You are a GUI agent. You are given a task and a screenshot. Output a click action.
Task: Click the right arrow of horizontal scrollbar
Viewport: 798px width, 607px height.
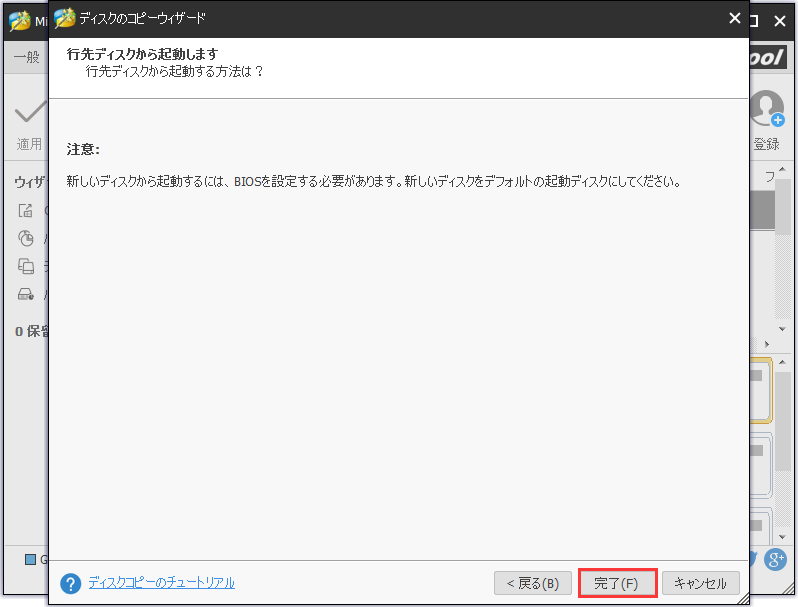[766, 344]
